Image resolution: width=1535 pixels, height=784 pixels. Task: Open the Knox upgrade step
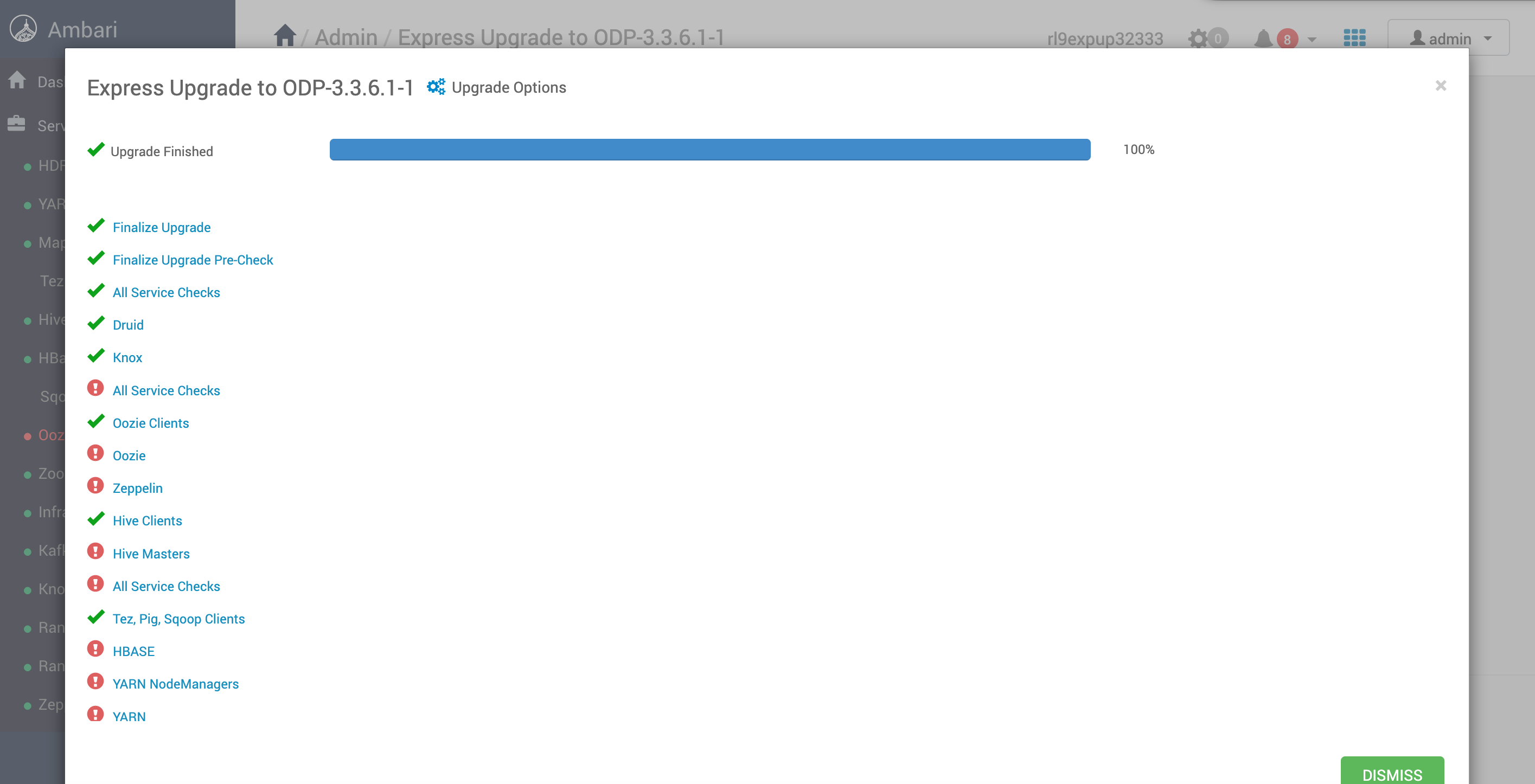click(127, 357)
